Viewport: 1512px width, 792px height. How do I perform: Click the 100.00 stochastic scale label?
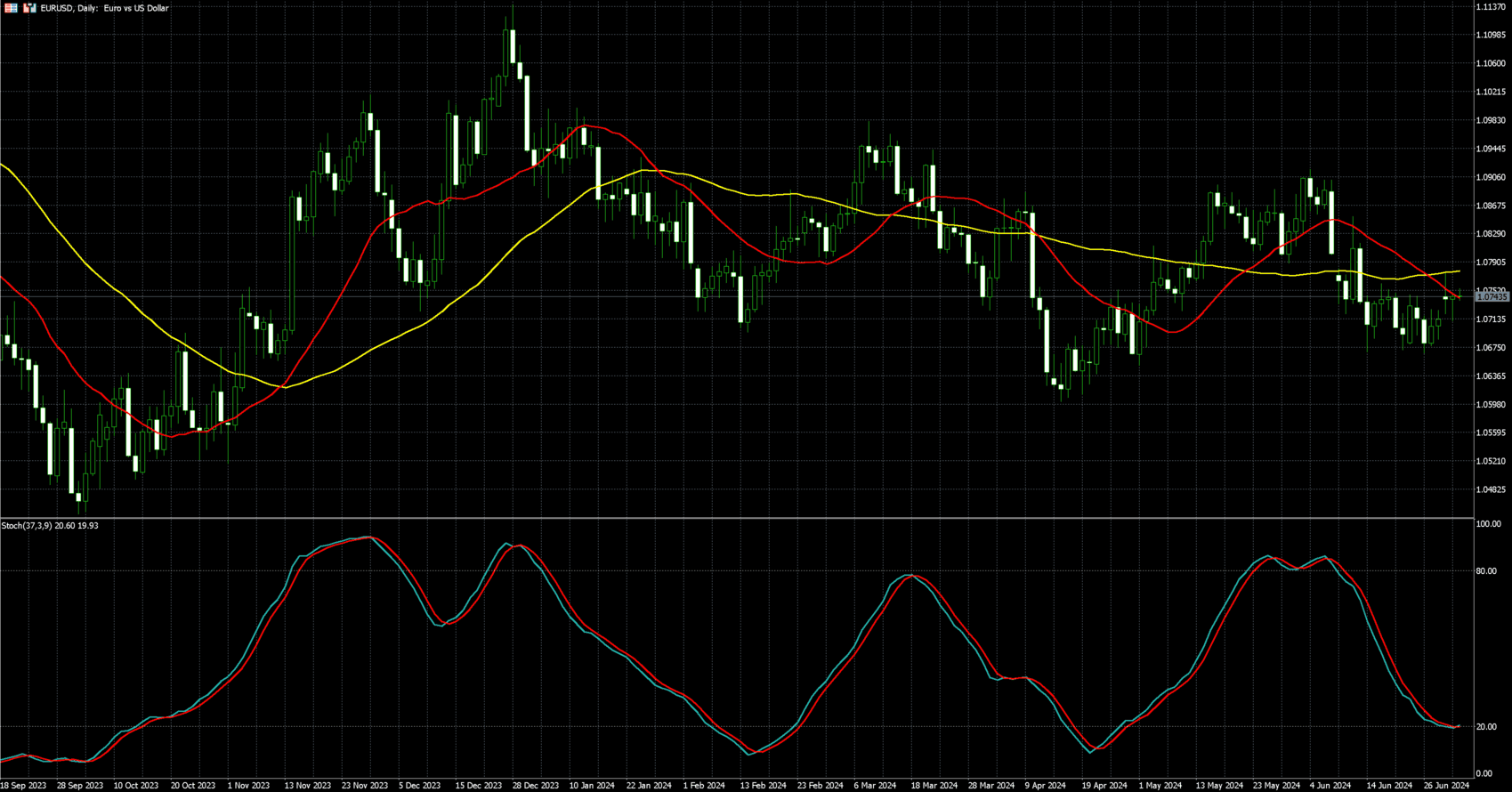(x=1487, y=524)
